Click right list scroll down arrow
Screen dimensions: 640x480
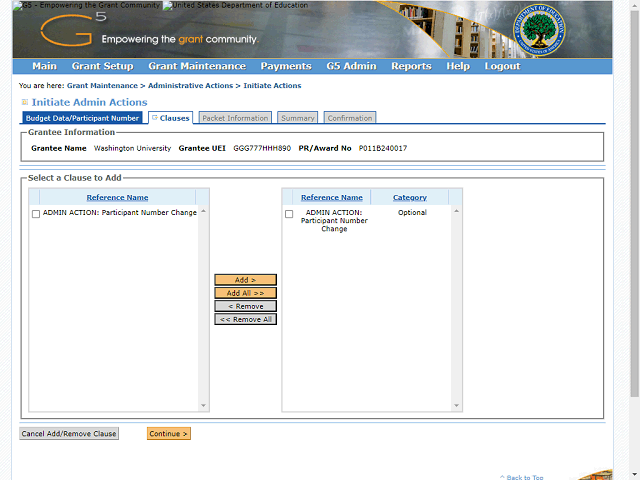tap(456, 405)
